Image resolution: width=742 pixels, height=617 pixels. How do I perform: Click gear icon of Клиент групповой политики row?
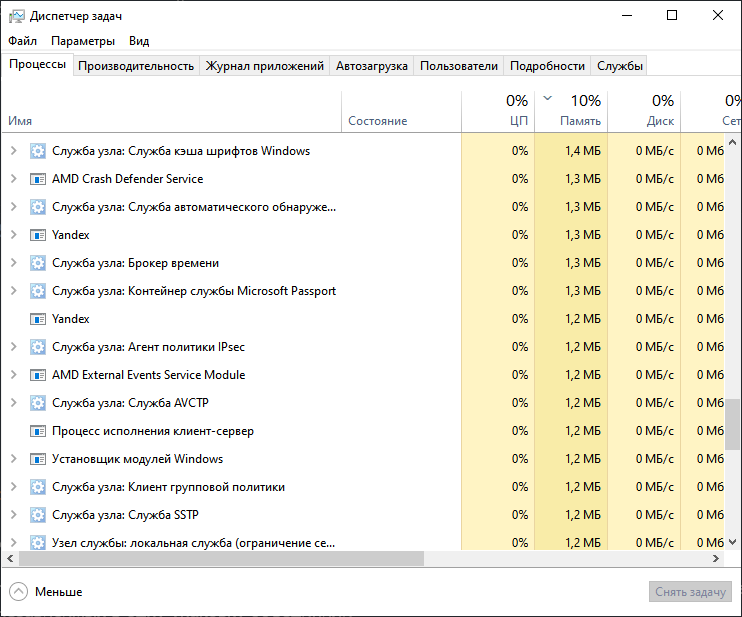38,487
